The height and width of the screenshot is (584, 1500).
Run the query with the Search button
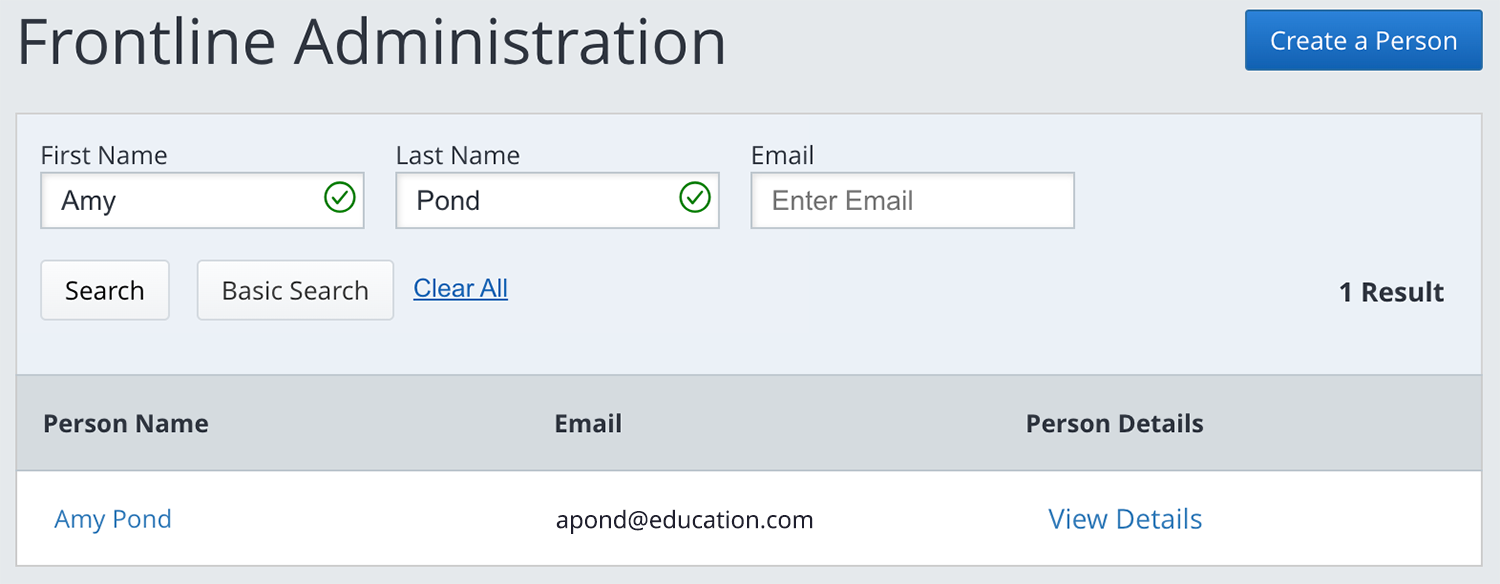pyautogui.click(x=105, y=291)
